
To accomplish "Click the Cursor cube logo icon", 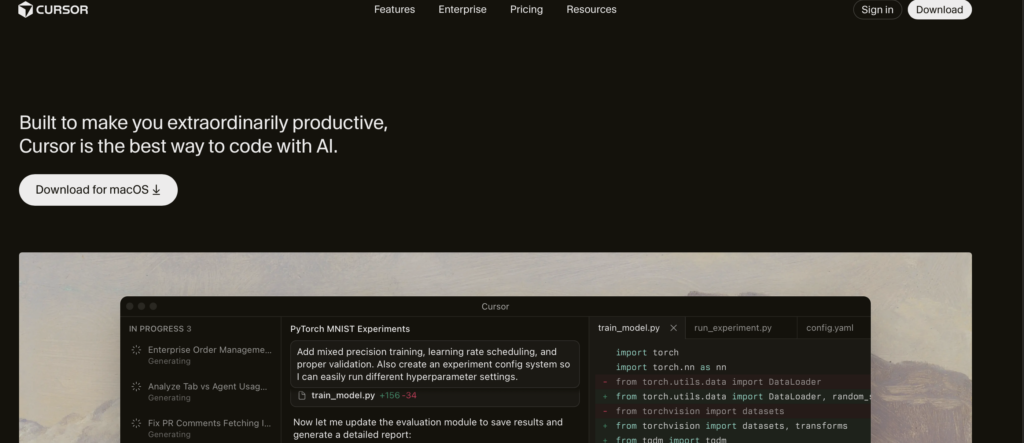I will [x=26, y=10].
